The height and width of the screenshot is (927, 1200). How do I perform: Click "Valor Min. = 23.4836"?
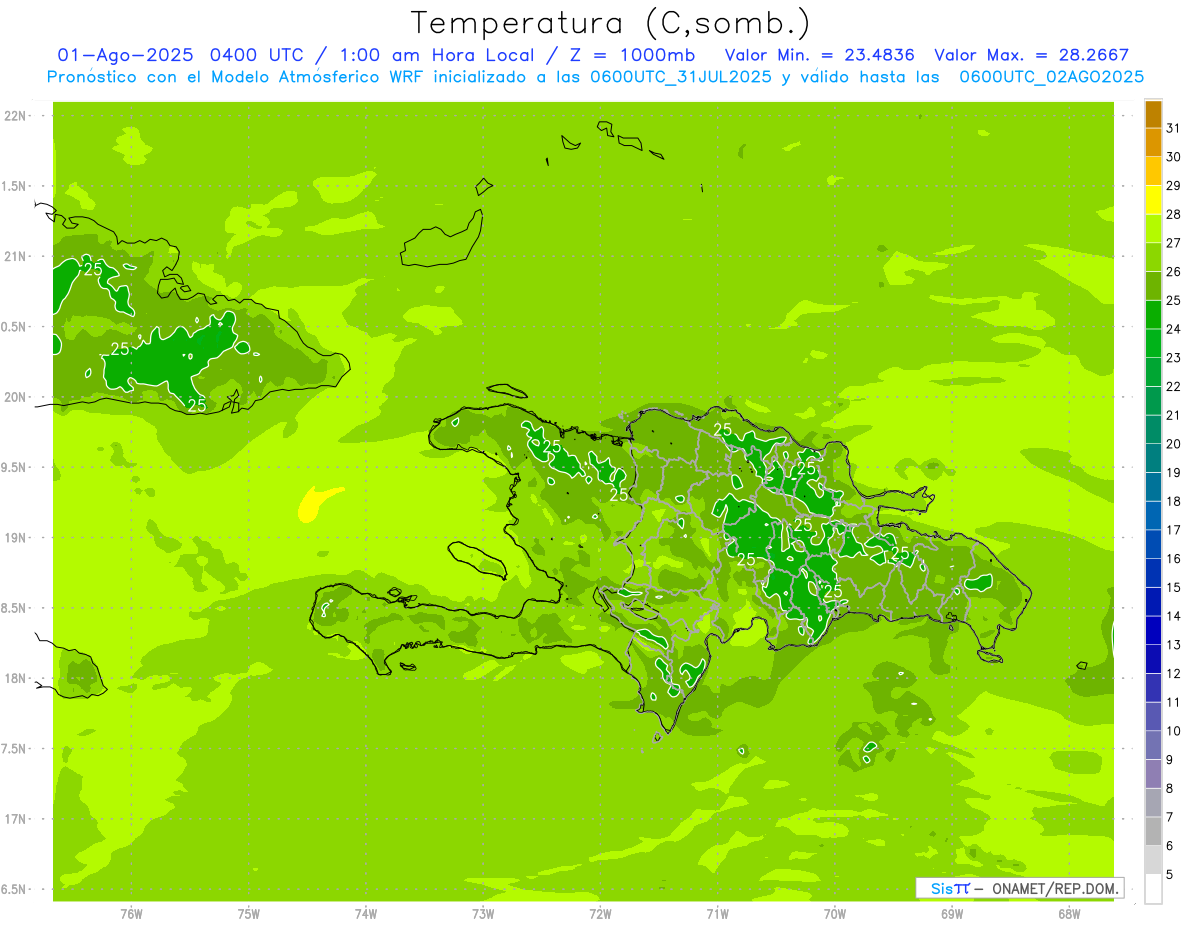(x=821, y=55)
